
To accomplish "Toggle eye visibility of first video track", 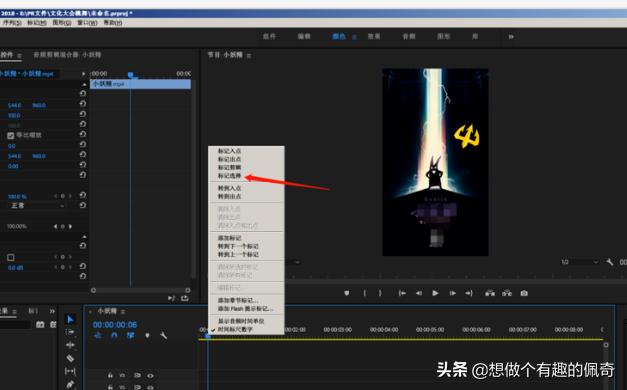I will tap(150, 376).
